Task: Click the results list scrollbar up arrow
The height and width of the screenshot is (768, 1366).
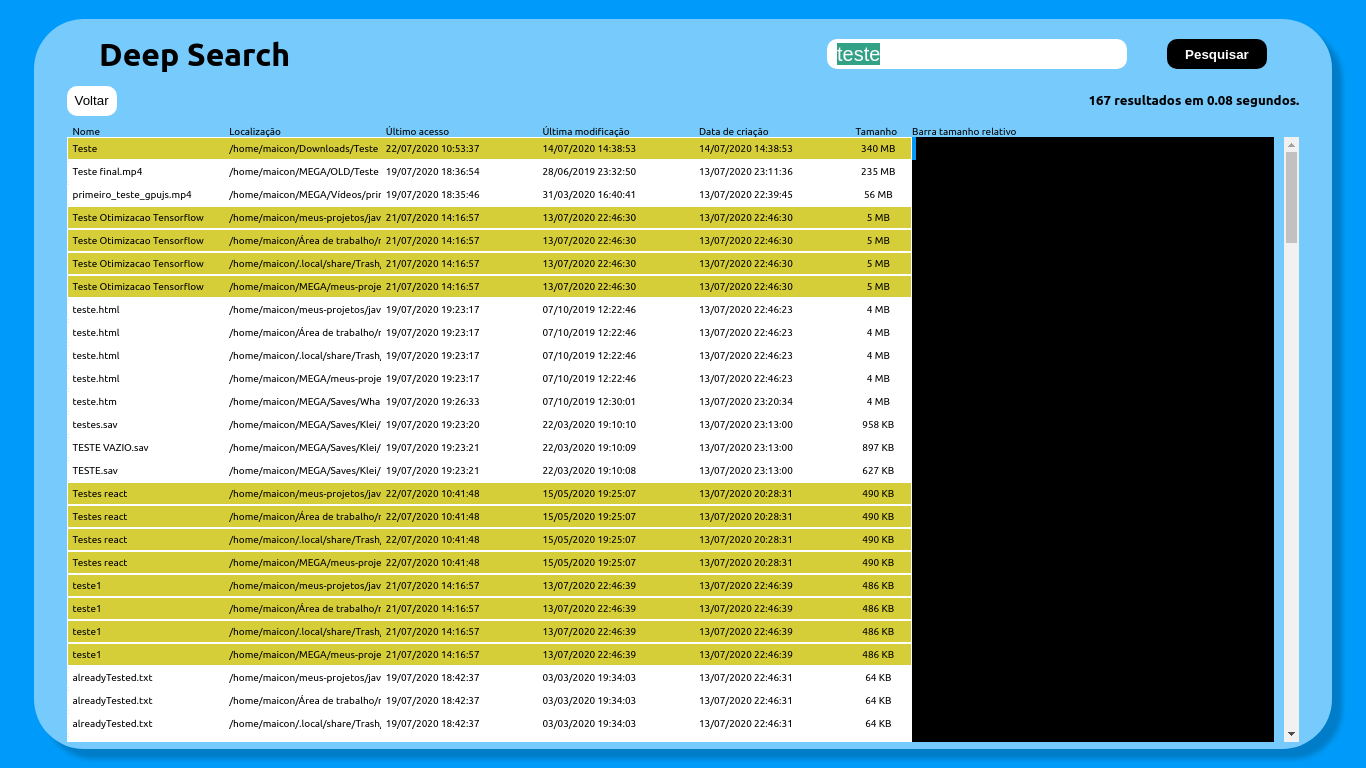Action: pyautogui.click(x=1291, y=145)
